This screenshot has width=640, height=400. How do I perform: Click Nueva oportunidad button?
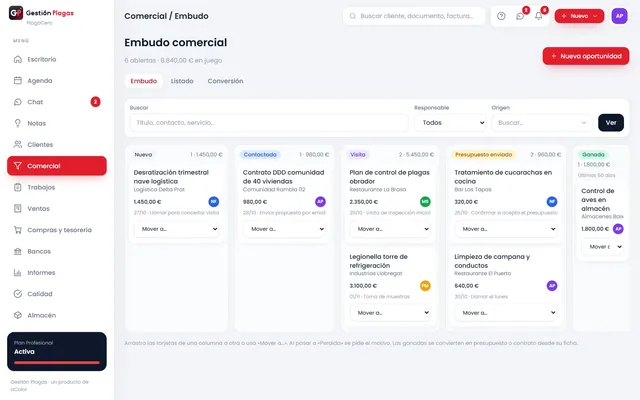586,56
